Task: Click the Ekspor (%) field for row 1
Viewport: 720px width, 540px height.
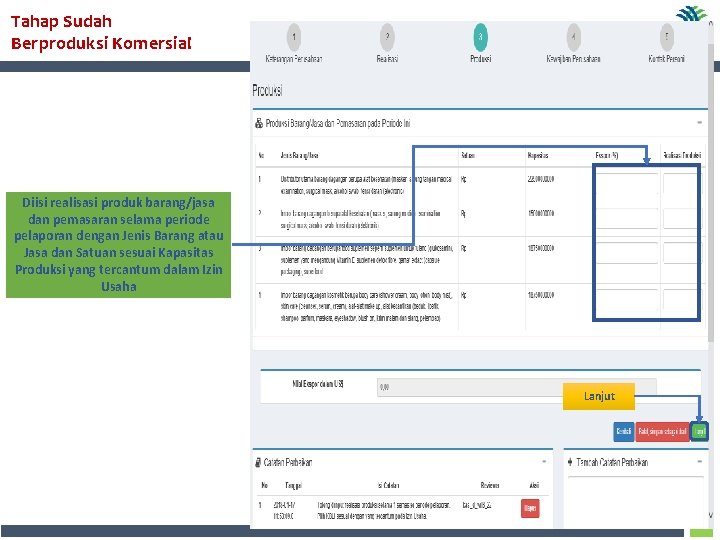Action: [626, 184]
